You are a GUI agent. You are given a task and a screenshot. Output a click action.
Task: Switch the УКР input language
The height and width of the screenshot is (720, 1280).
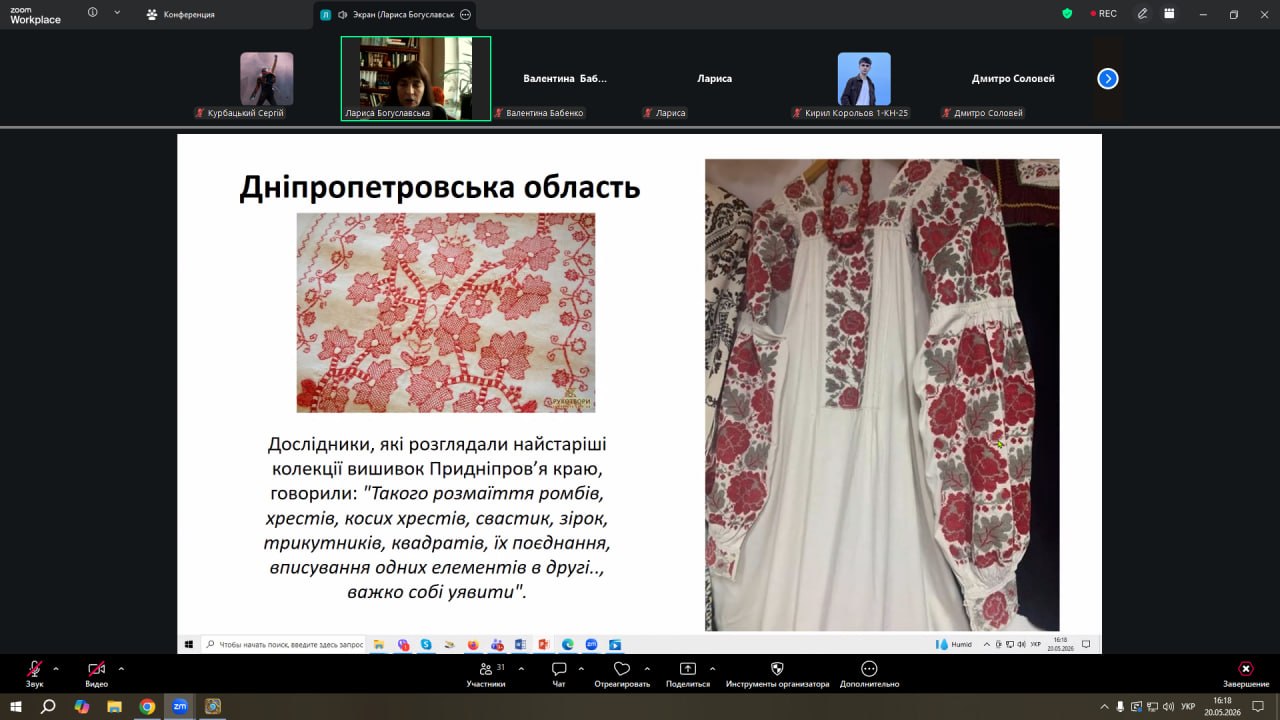point(1188,706)
